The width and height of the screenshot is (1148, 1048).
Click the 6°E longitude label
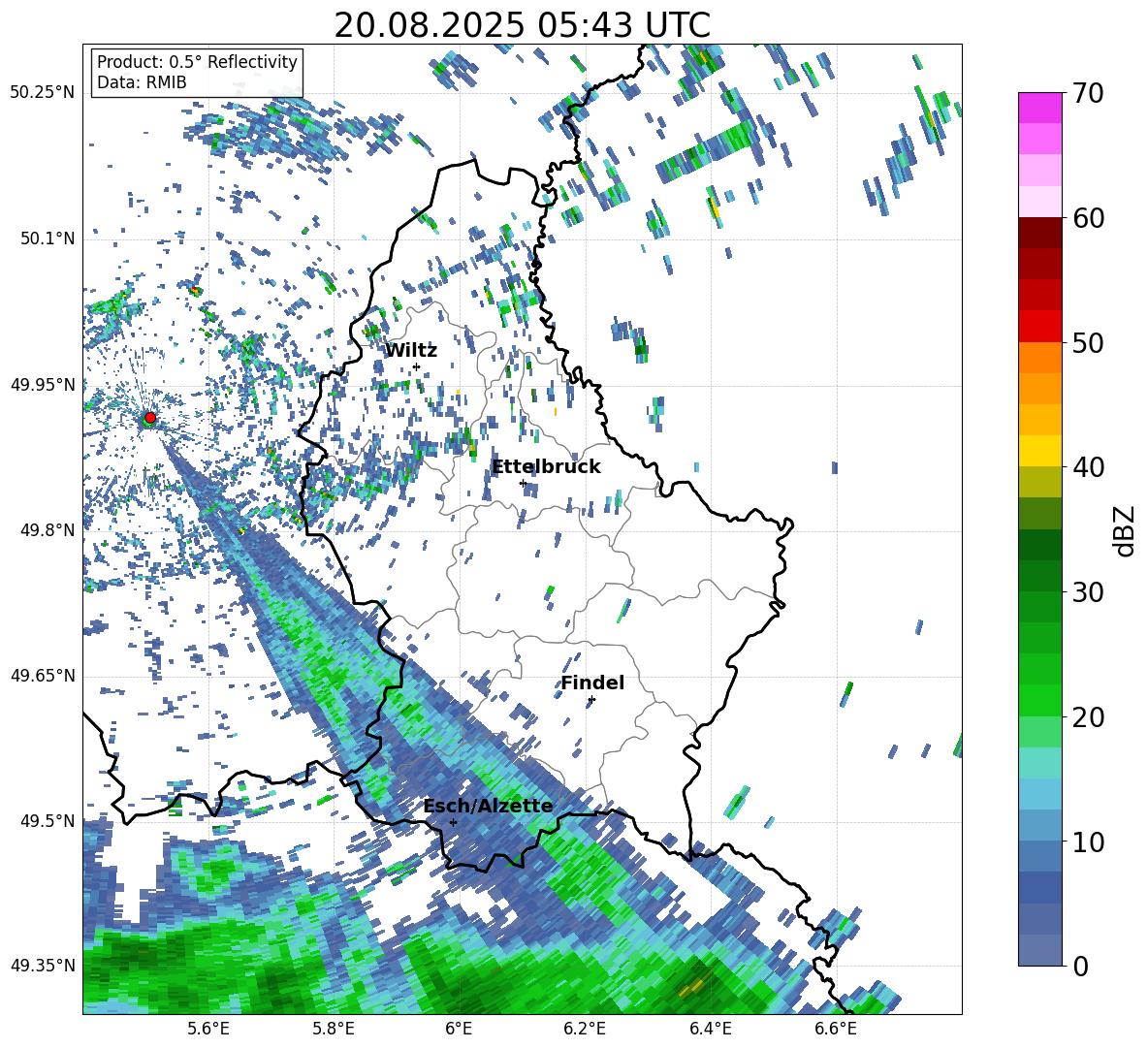[459, 1029]
